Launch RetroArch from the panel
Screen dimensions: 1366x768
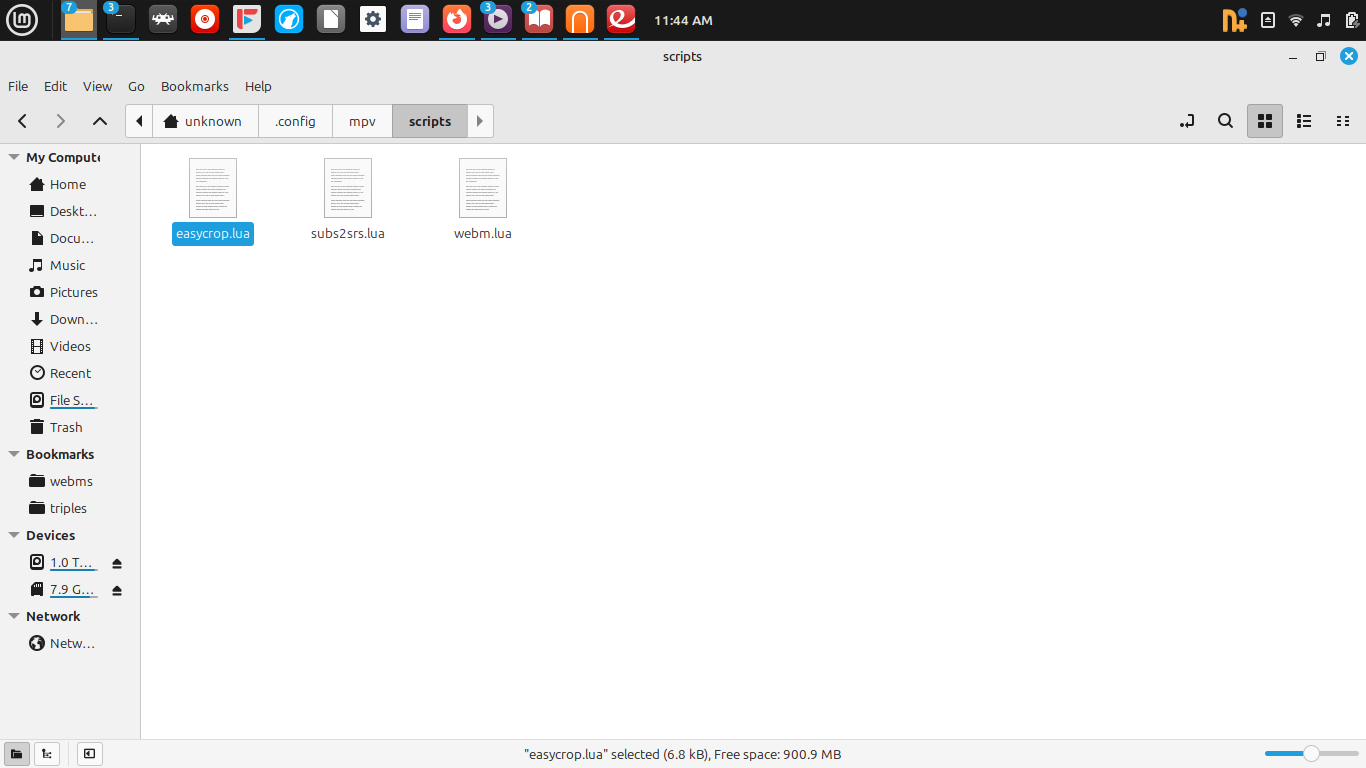pos(163,20)
